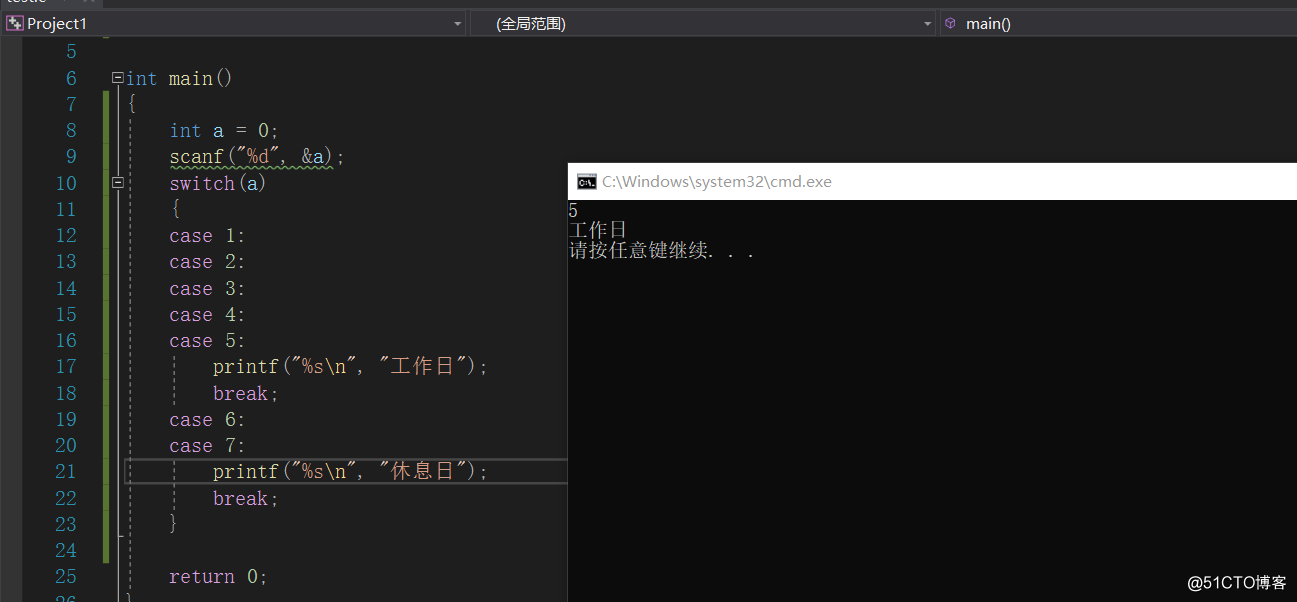Click the printf line containing 休息日
The width and height of the screenshot is (1297, 602).
[351, 471]
